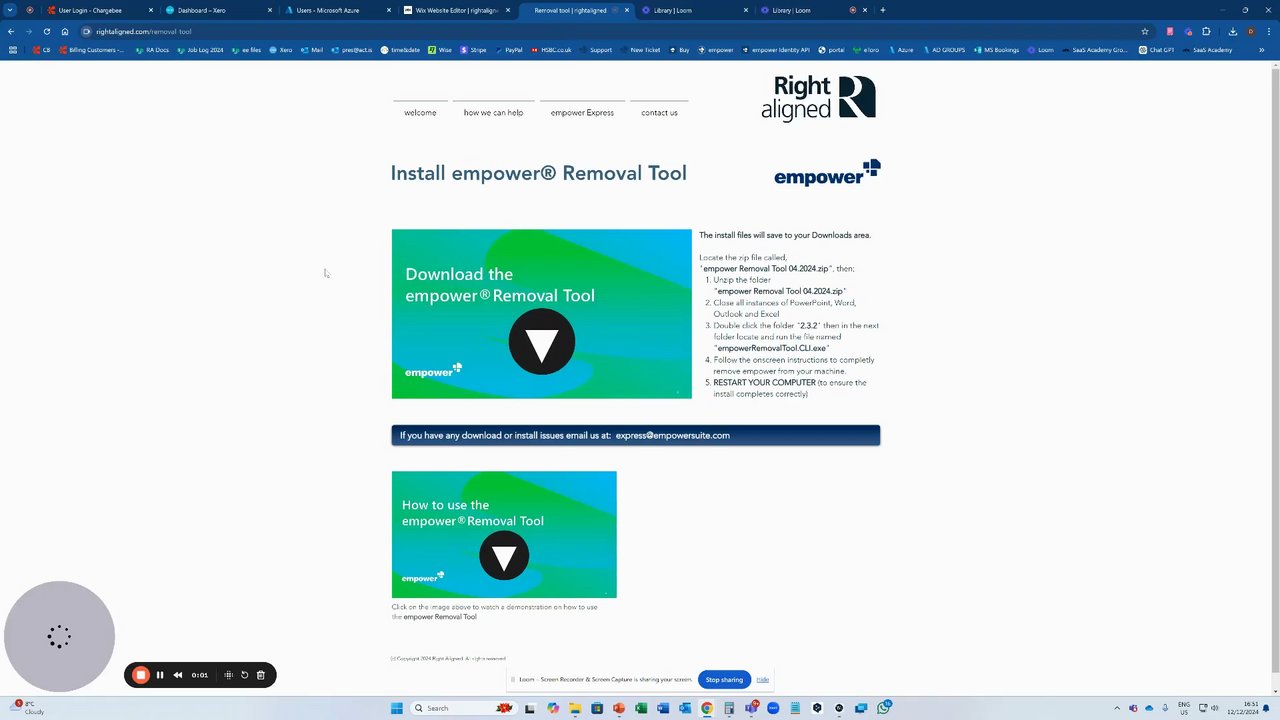This screenshot has height=720, width=1280.
Task: Open the Billing Customers bookmark
Action: tap(92, 50)
